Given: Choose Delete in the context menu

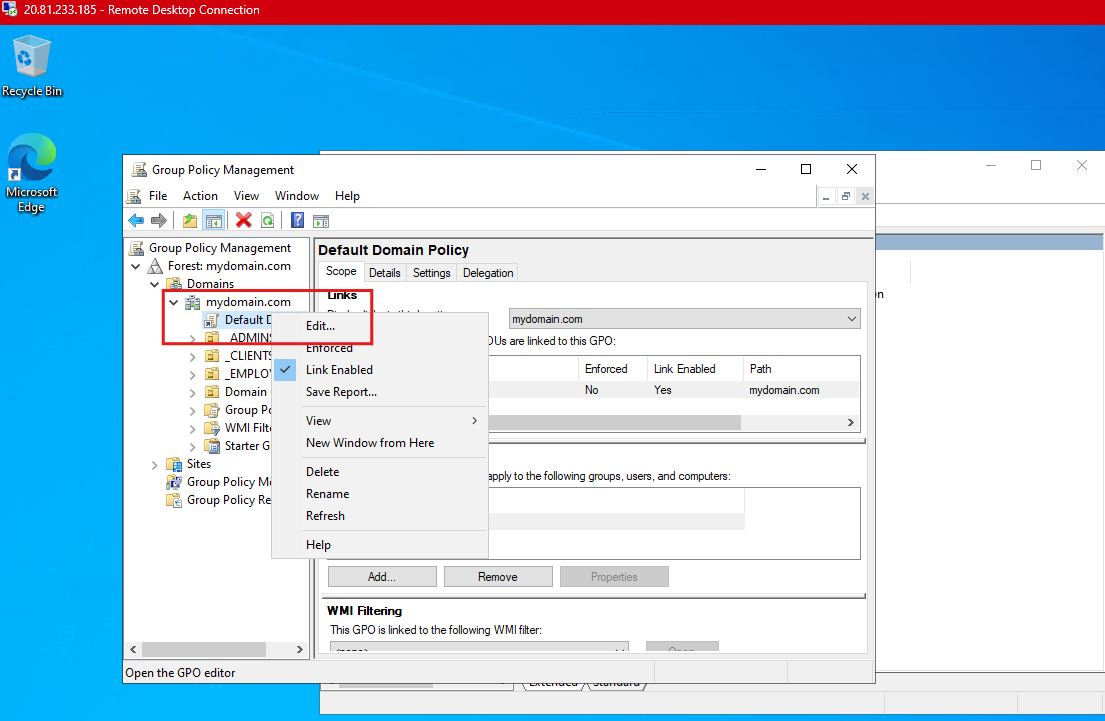Looking at the screenshot, I should [x=380, y=472].
